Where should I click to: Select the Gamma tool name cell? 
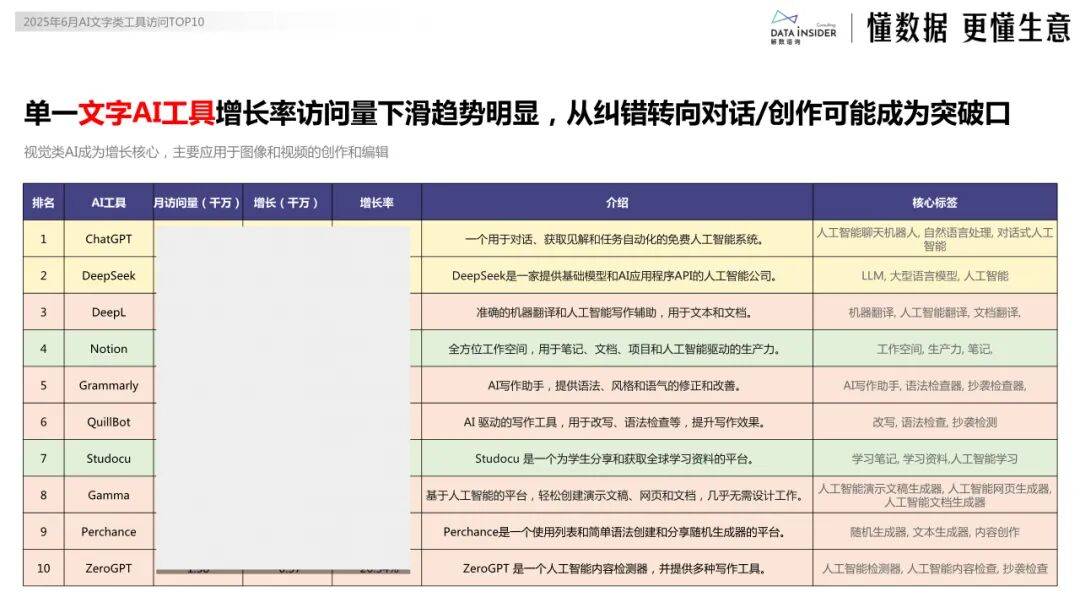coord(109,494)
